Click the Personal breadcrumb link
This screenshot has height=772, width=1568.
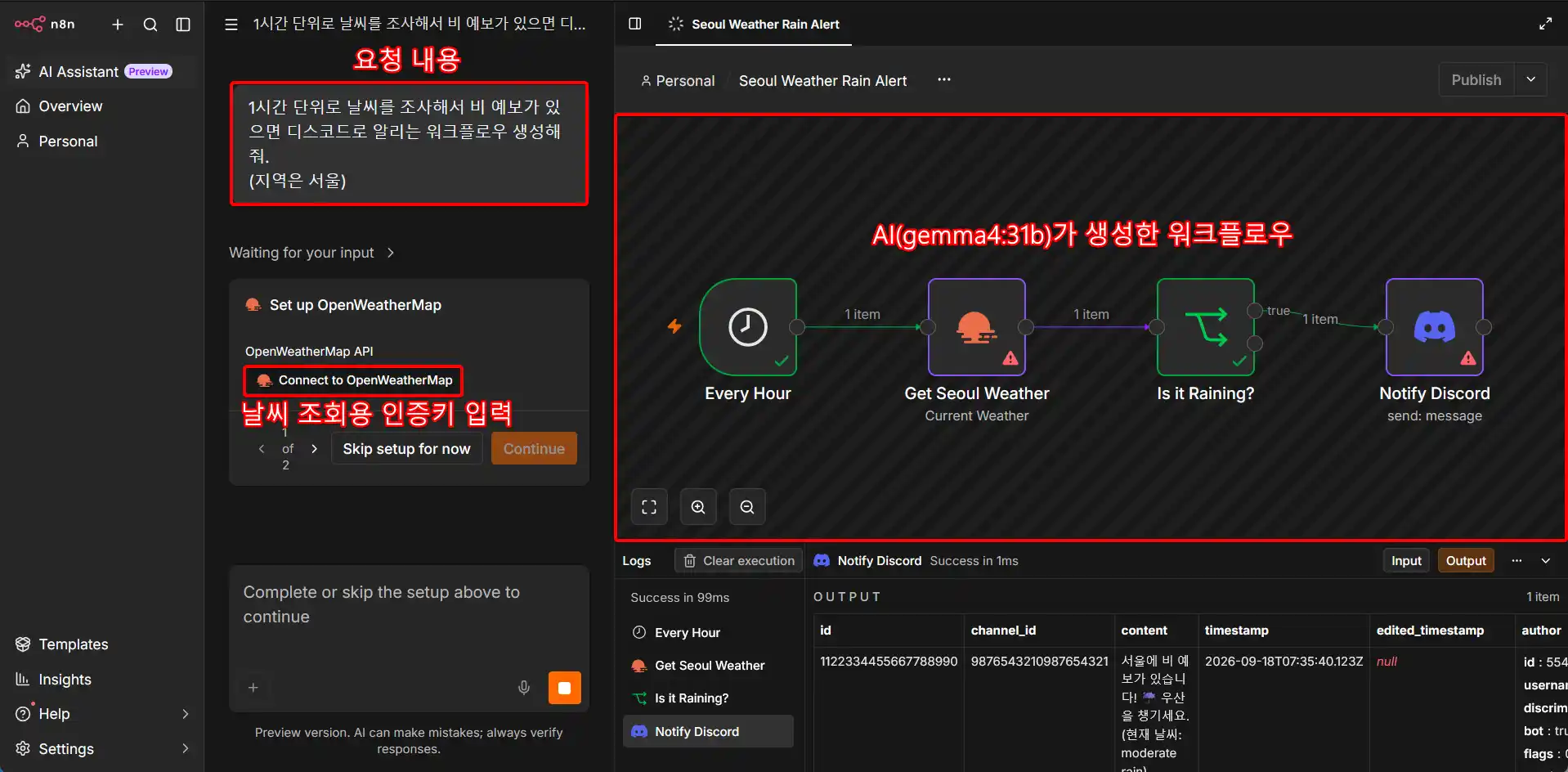[678, 81]
